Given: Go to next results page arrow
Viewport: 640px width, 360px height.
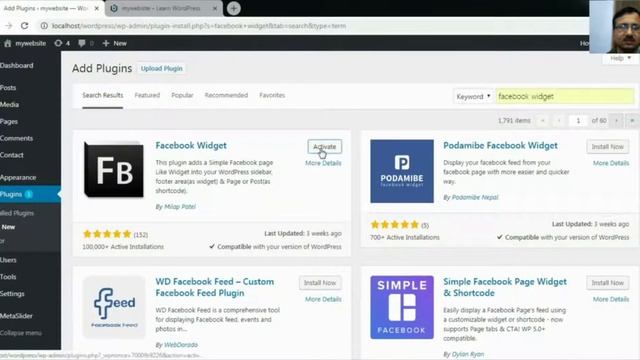Looking at the screenshot, I should [x=616, y=120].
